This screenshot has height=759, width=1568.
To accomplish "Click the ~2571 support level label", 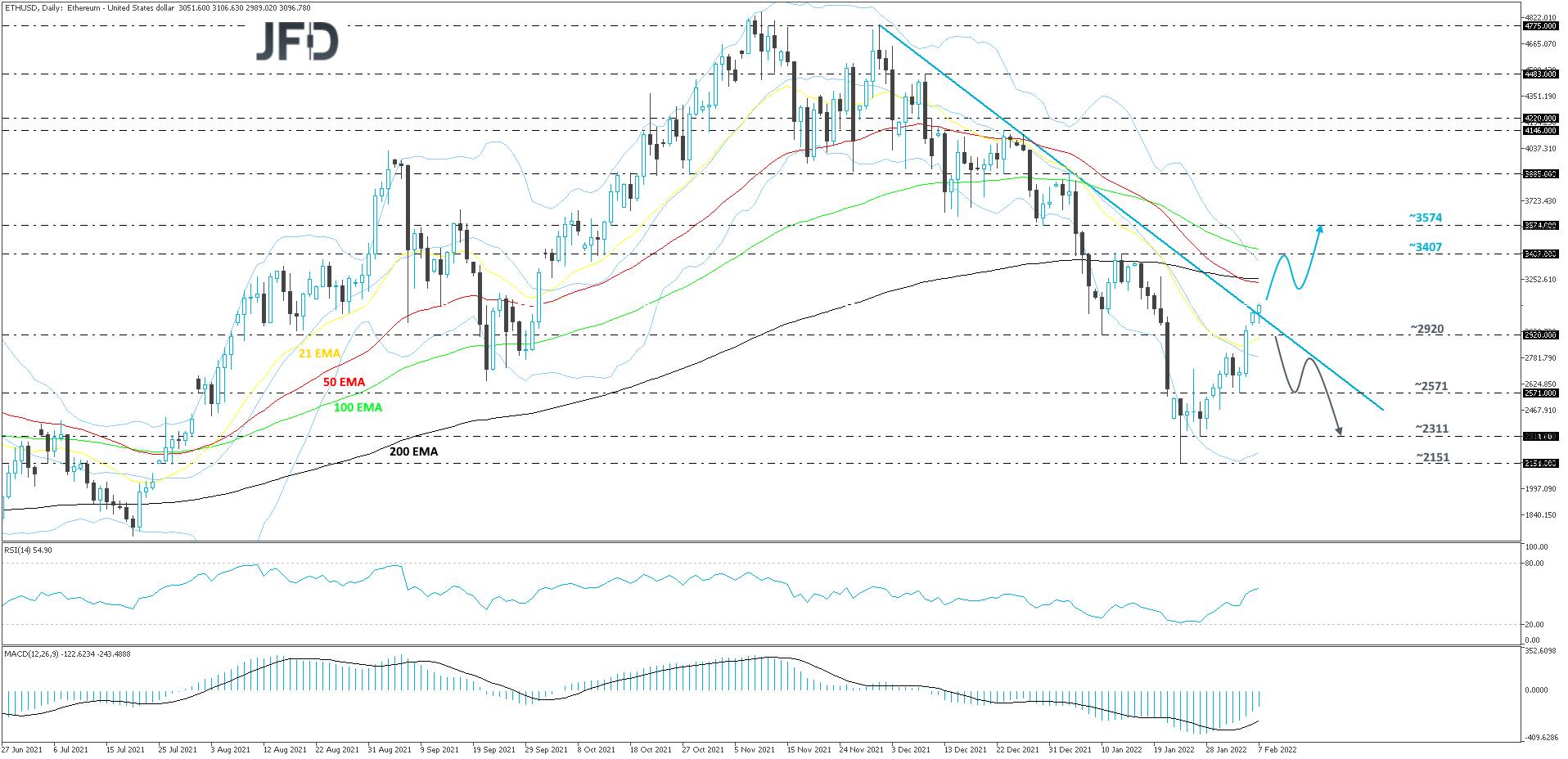I will (x=1431, y=386).
